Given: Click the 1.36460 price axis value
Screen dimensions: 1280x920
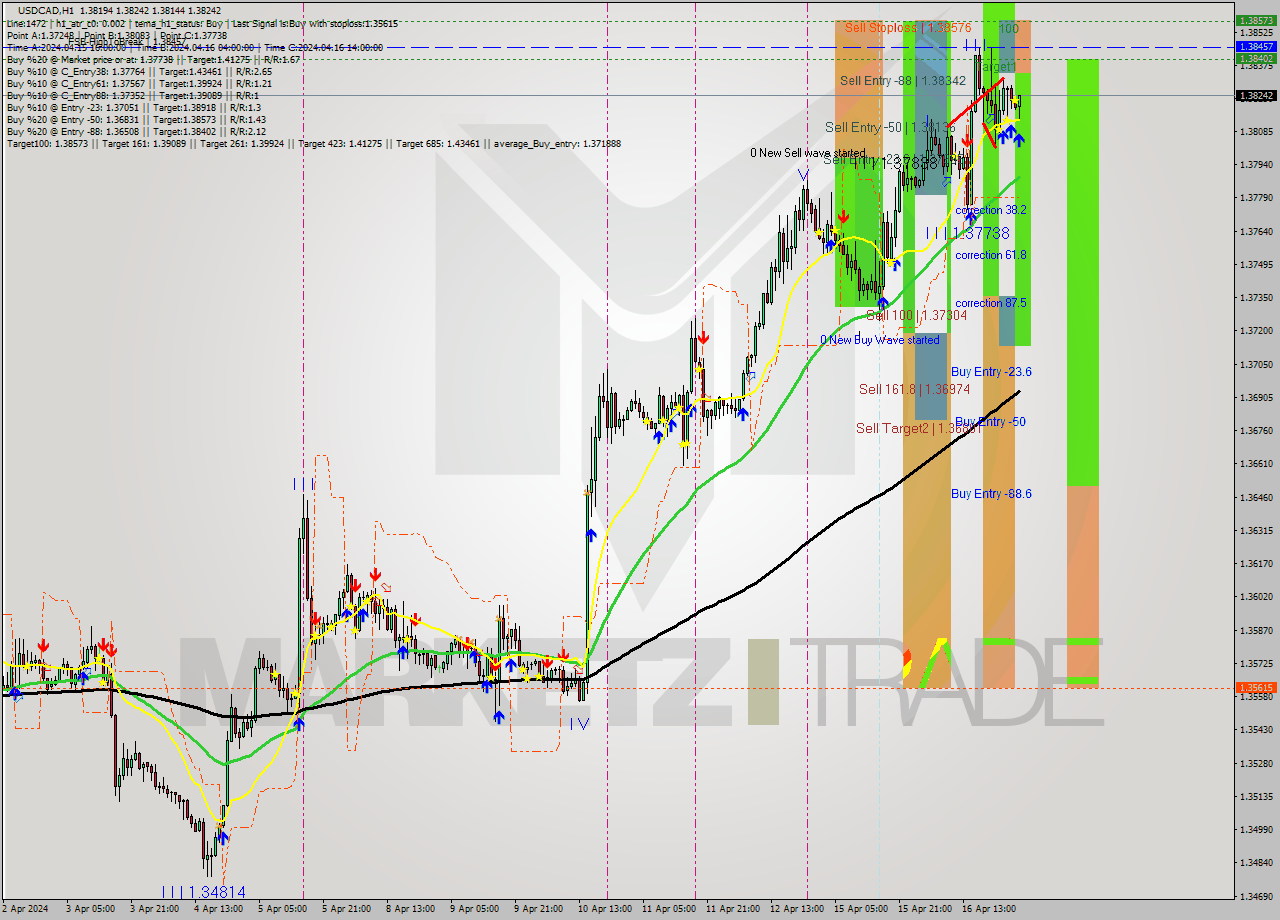Looking at the screenshot, I should tap(1255, 497).
